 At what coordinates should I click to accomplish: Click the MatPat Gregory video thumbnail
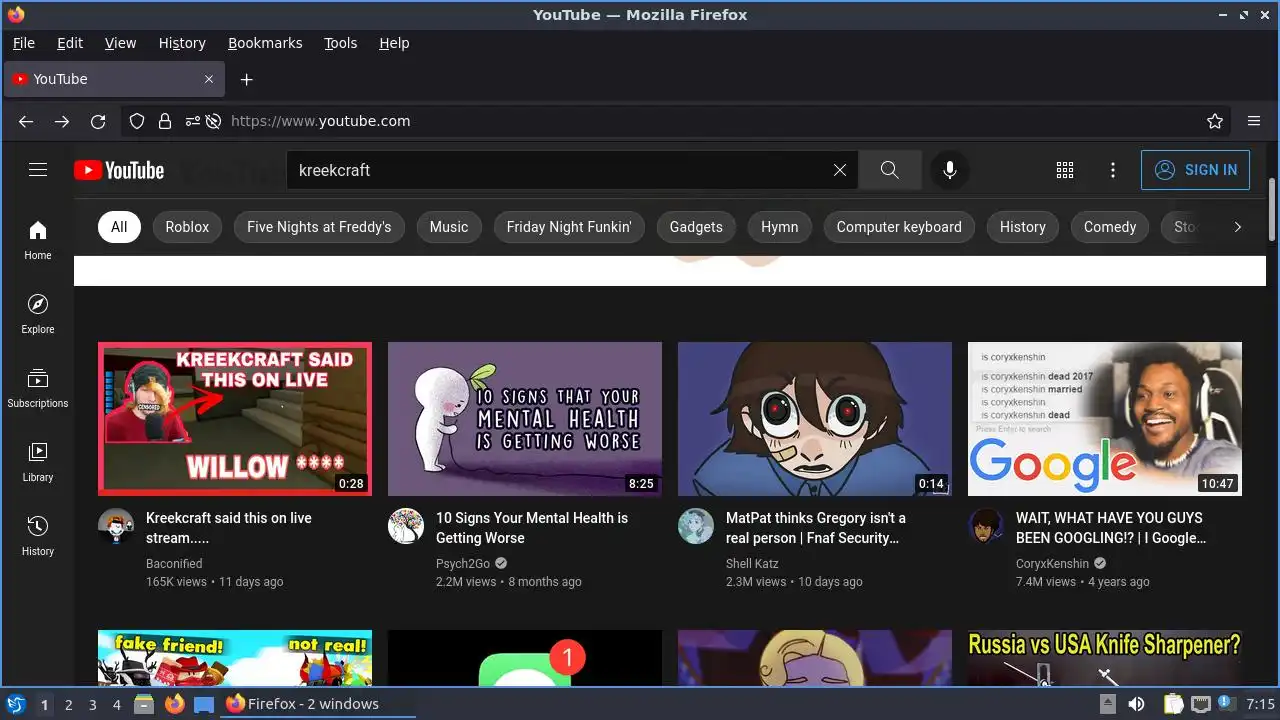tap(815, 419)
